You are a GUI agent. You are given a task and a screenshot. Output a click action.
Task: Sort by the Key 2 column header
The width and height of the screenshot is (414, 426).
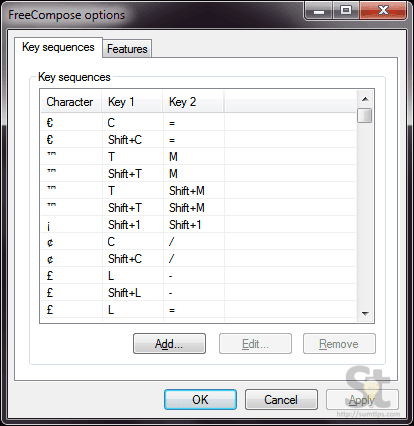pos(193,102)
